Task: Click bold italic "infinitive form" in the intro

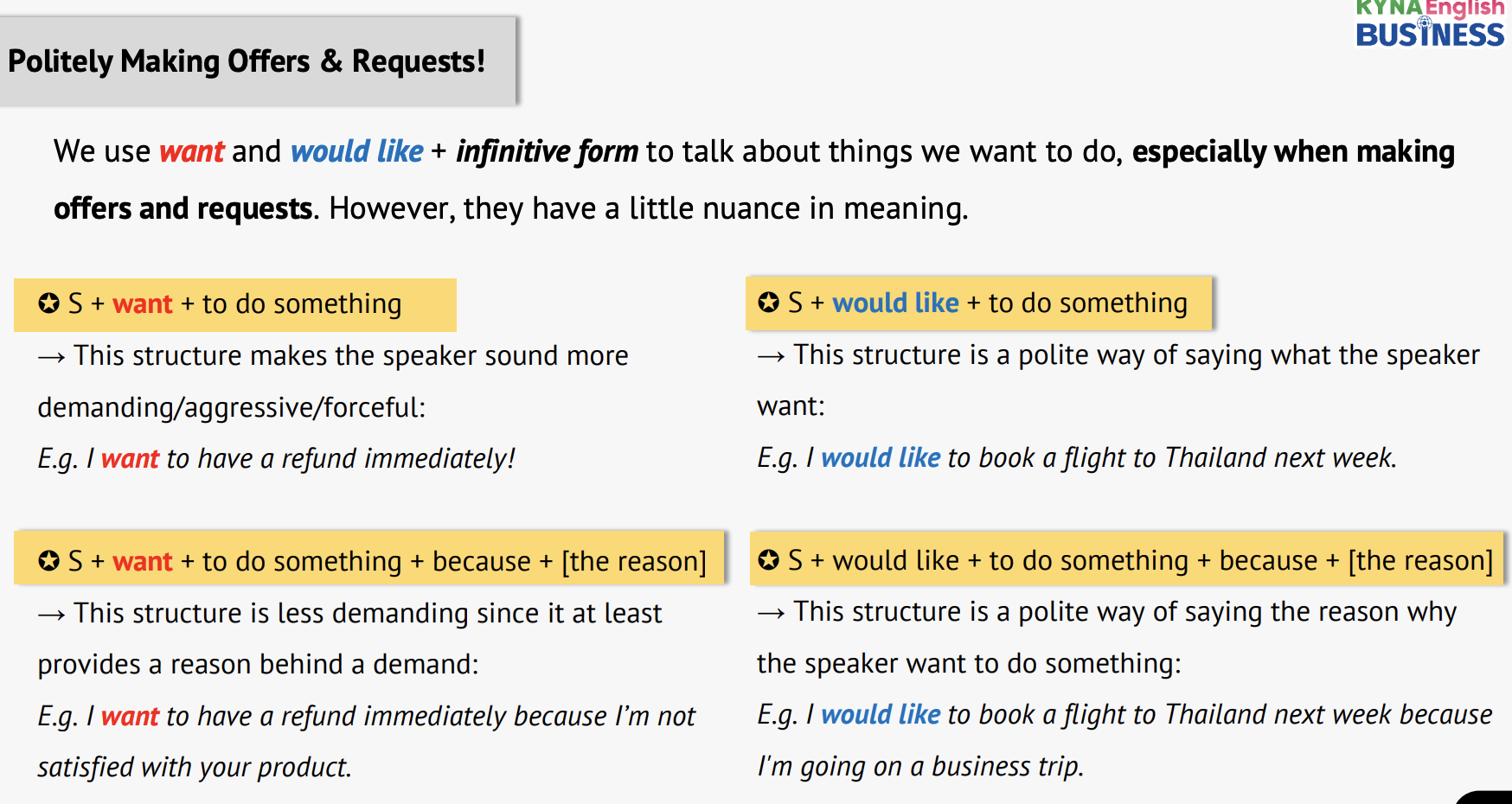Action: pyautogui.click(x=547, y=151)
